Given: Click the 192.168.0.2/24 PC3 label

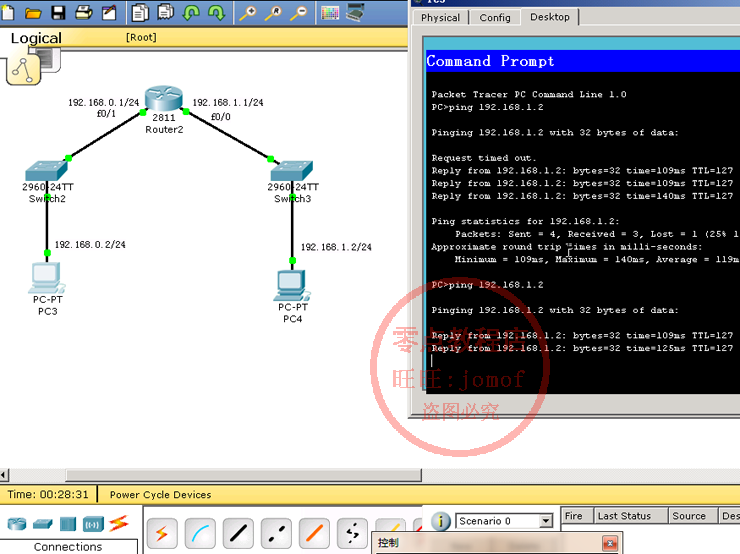Looking at the screenshot, I should coord(90,244).
